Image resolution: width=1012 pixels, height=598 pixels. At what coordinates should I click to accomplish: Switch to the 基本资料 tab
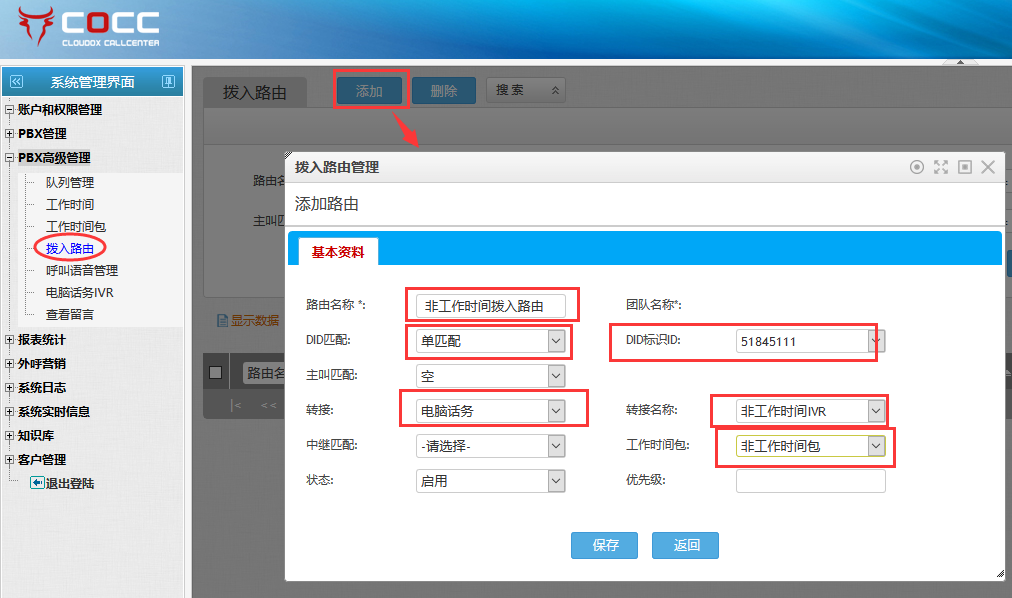[338, 252]
